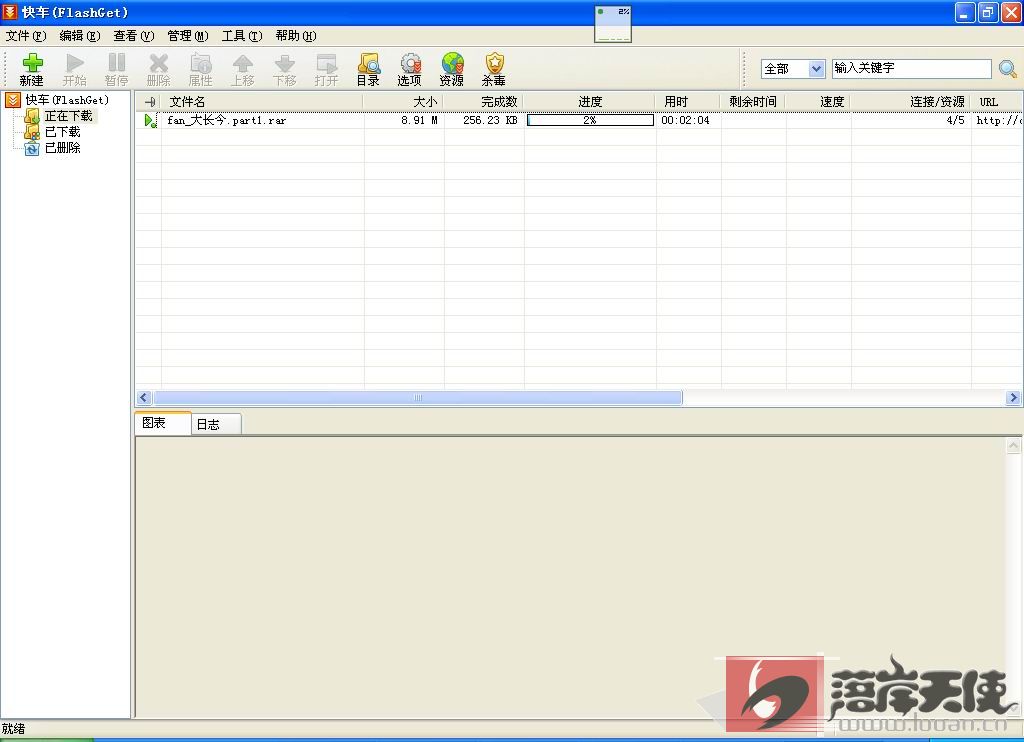This screenshot has width=1024, height=742.
Task: Select 已下载 (Downloaded) folder
Action: pos(63,132)
